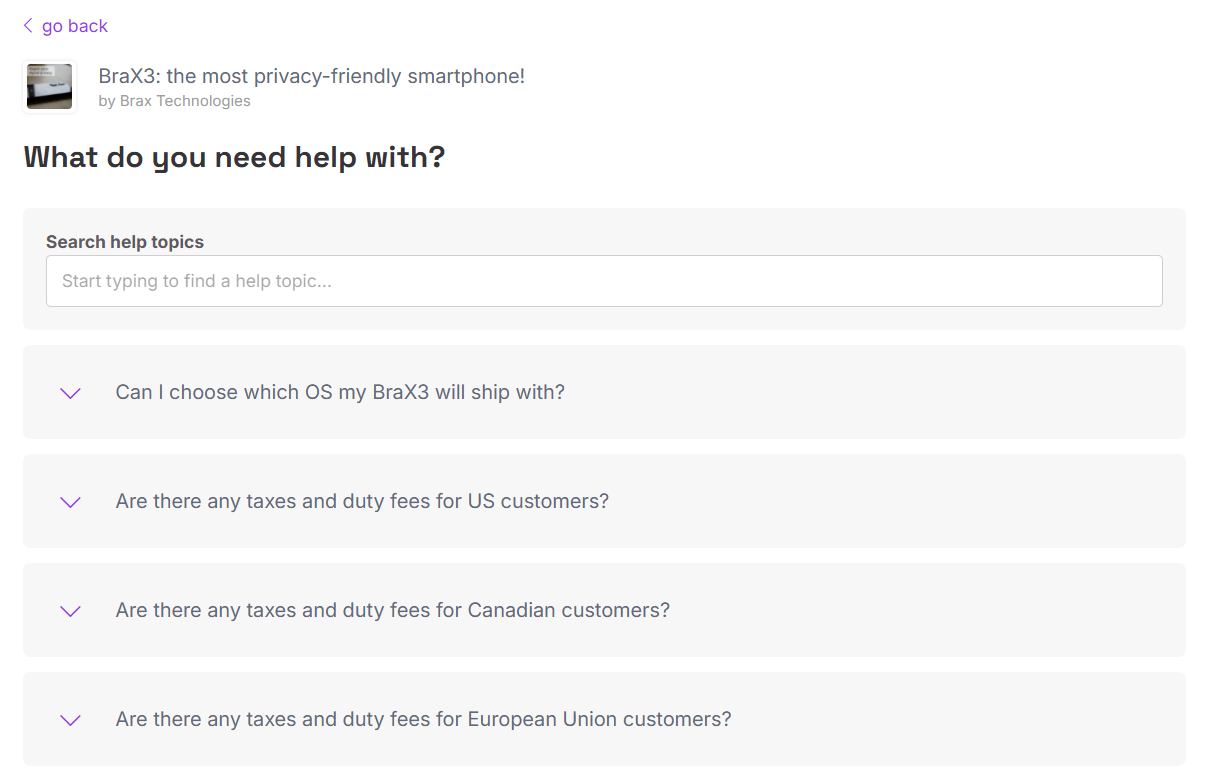The image size is (1211, 772).
Task: Click chevron icon next to US customers question
Action: [70, 502]
